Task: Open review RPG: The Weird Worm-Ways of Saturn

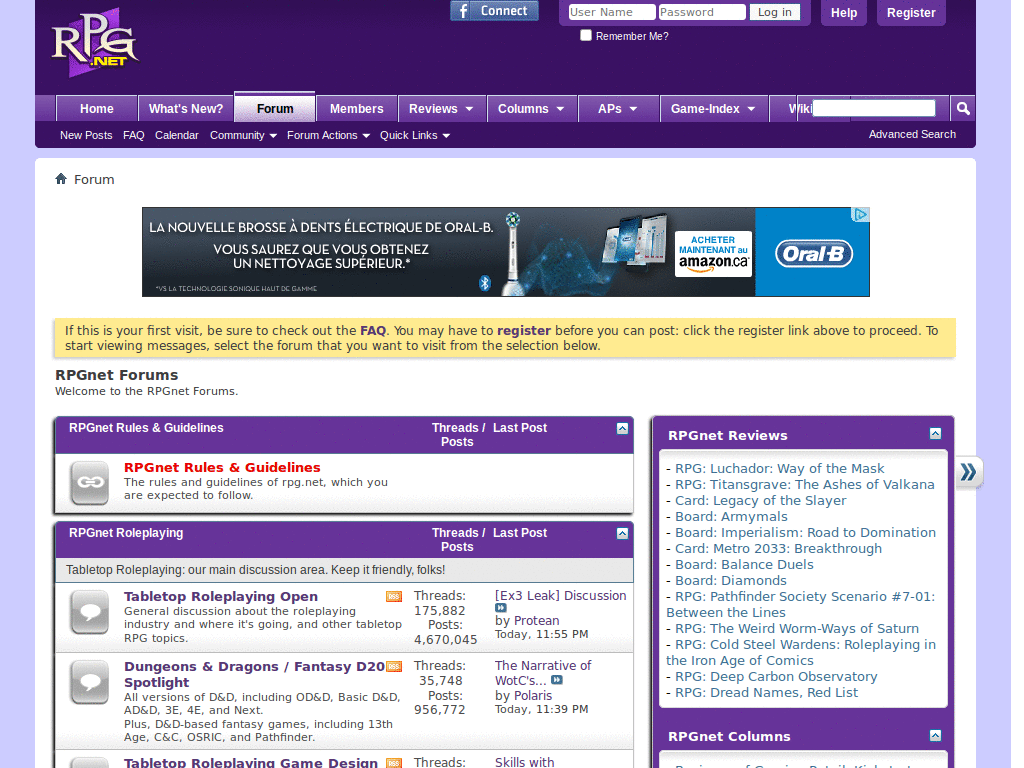Action: point(797,628)
